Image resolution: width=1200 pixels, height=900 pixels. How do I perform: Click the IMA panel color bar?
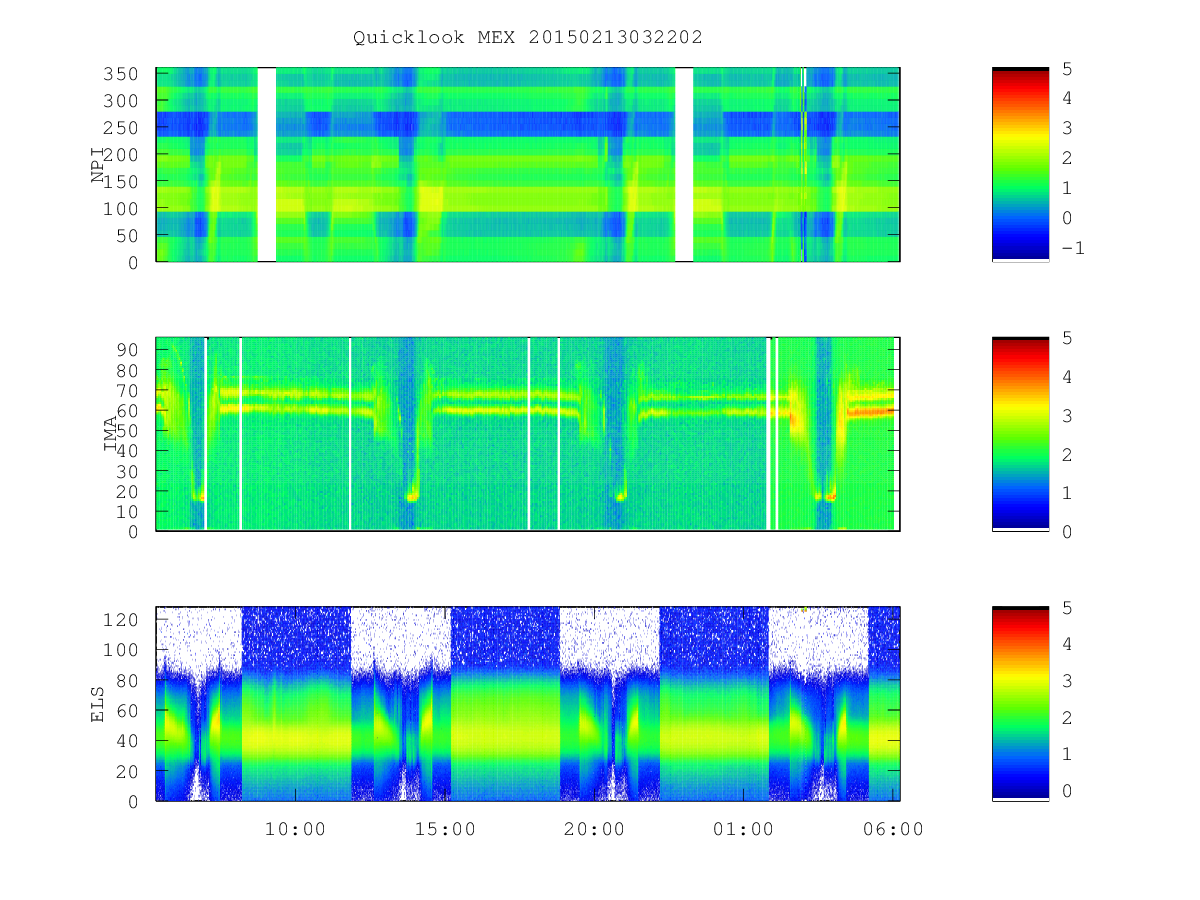1020,434
